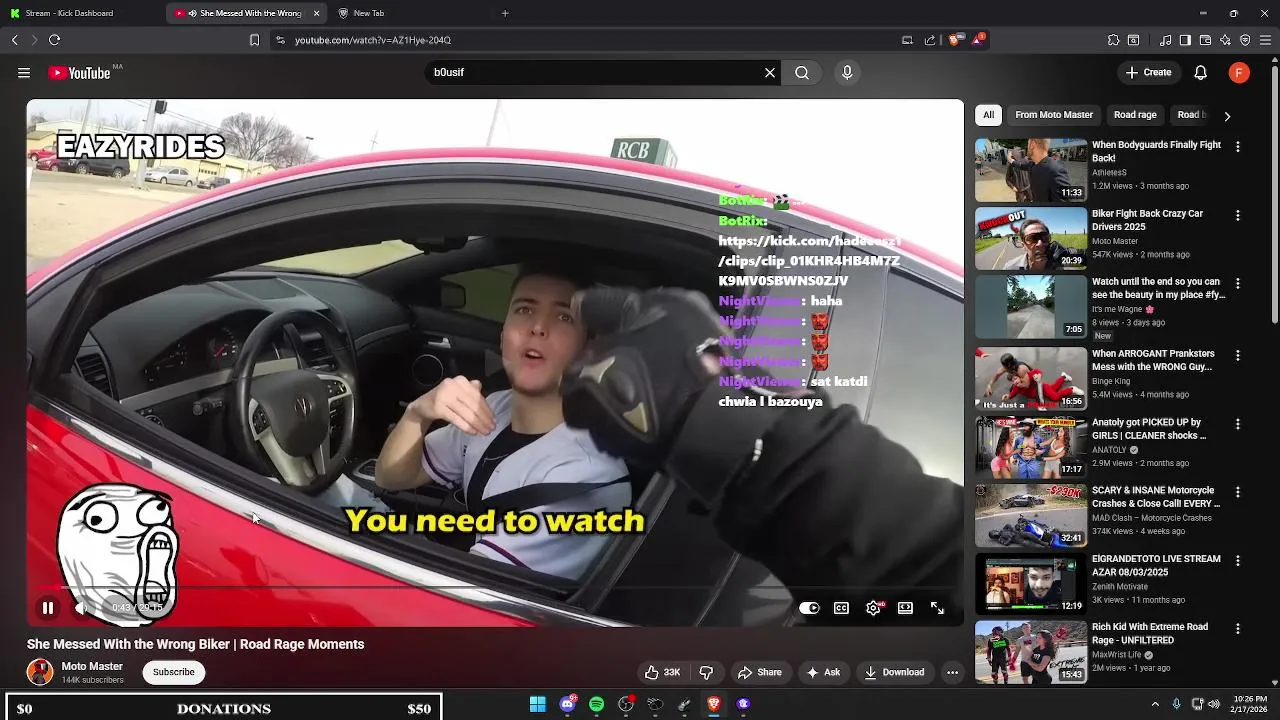1280x720 pixels.
Task: Toggle the autoplay switch in the player
Action: pyautogui.click(x=809, y=608)
